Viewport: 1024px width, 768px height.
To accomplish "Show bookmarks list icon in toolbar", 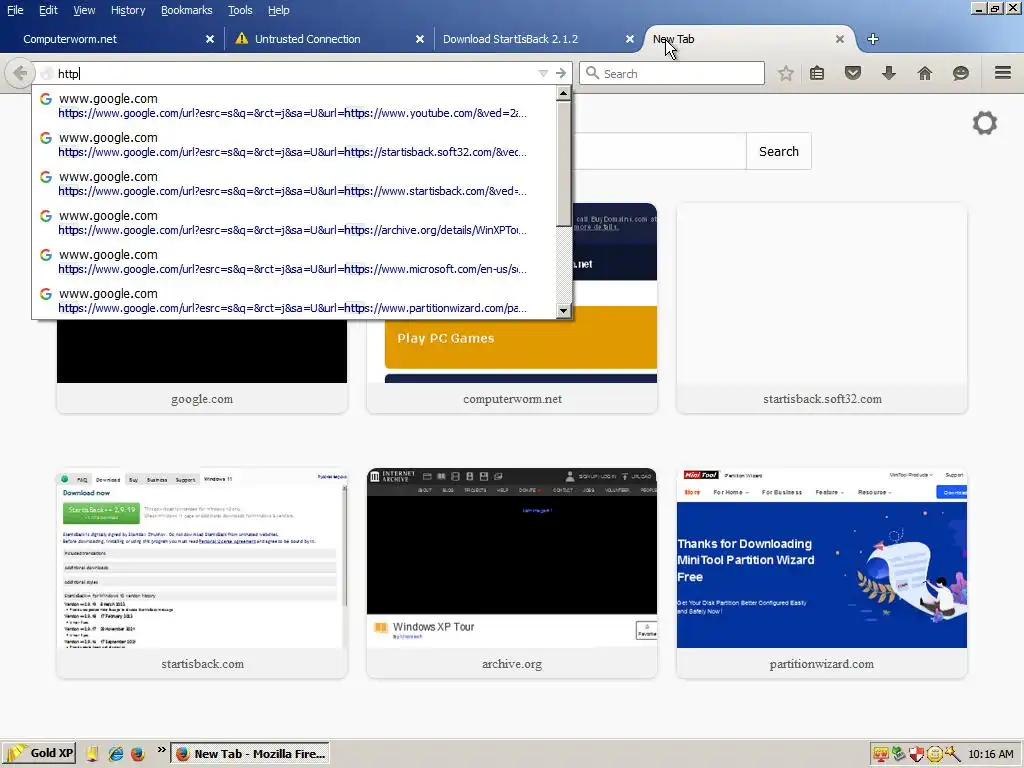I will pos(817,73).
